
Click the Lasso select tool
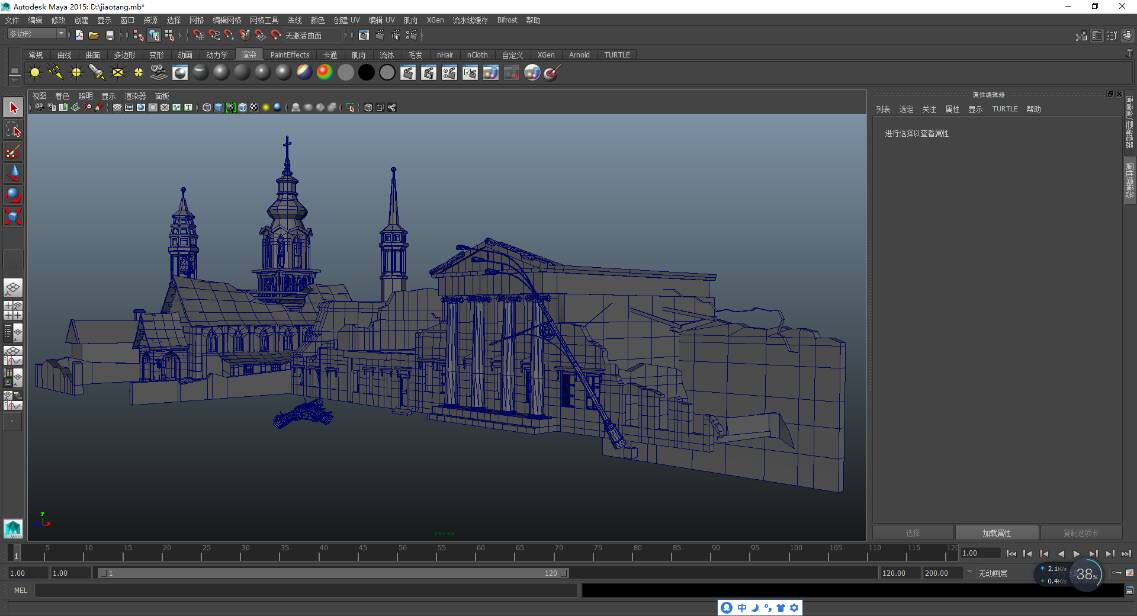pos(13,130)
